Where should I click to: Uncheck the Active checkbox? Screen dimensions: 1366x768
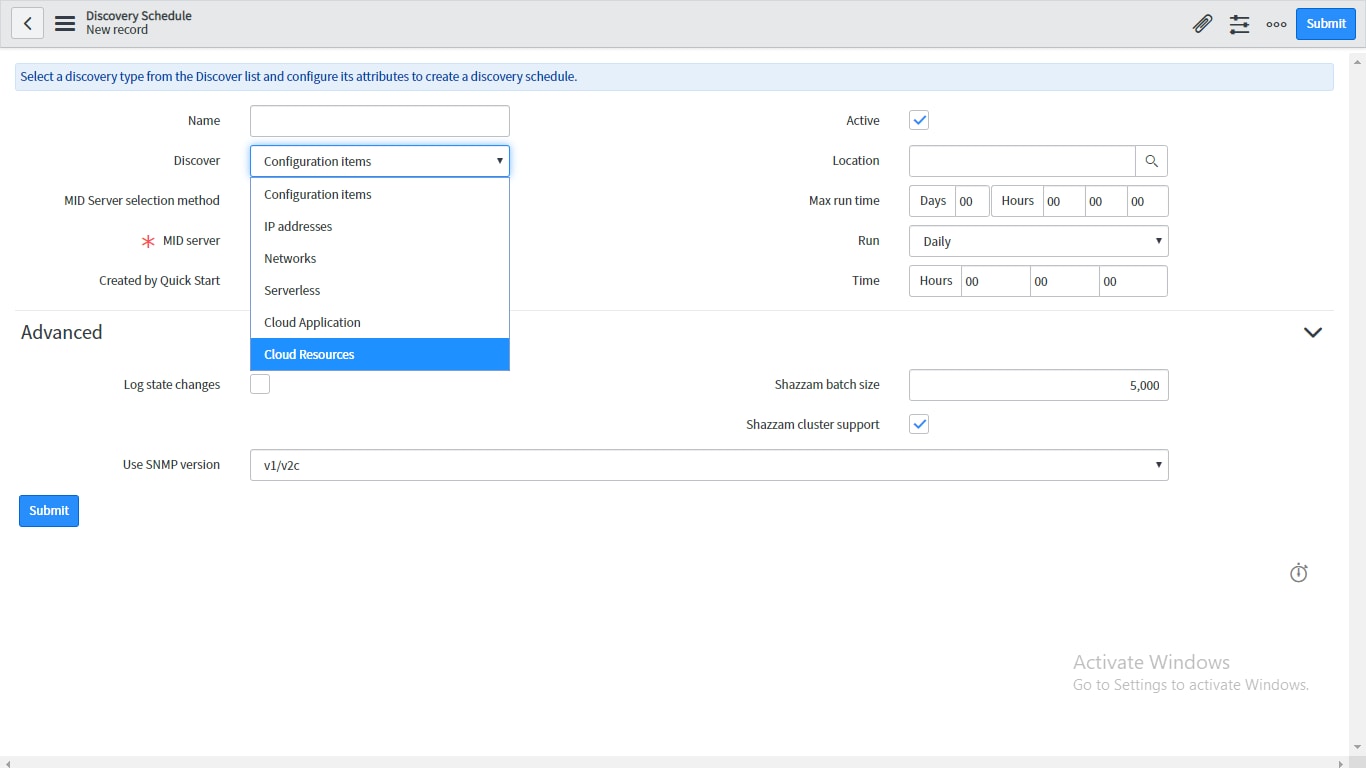coord(919,120)
